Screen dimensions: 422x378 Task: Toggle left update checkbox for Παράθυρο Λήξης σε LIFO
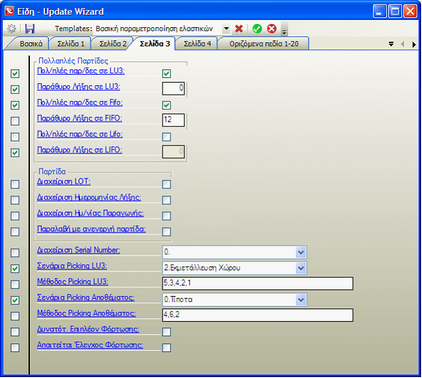pos(15,153)
